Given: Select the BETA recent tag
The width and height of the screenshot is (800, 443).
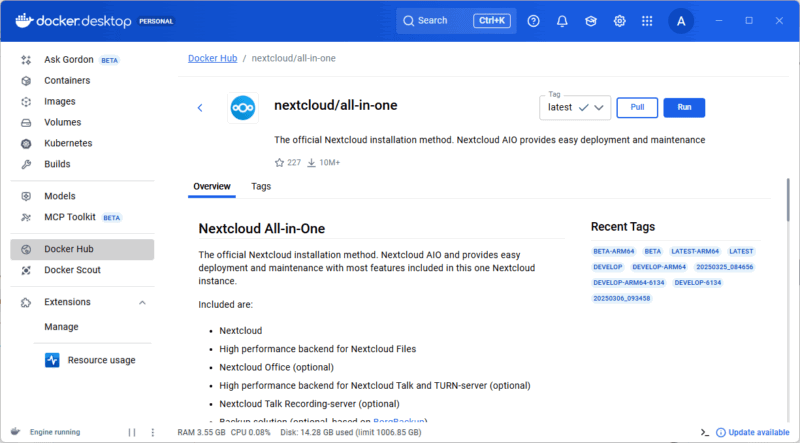Looking at the screenshot, I should click(x=653, y=251).
